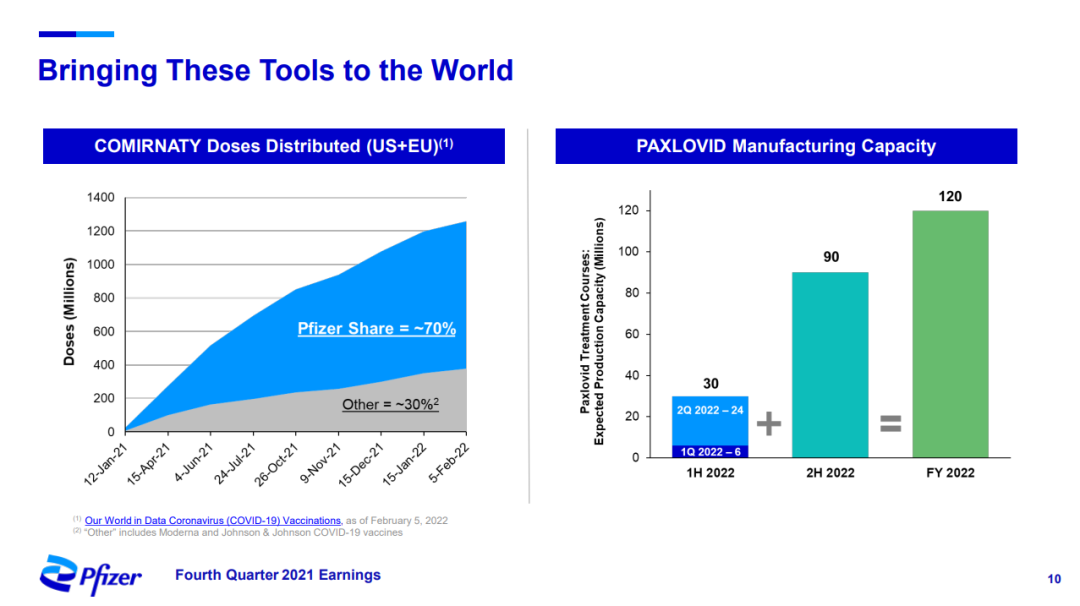Click the 2Q 2022 – 24 bar segment
This screenshot has height=606, width=1080.
click(x=710, y=420)
